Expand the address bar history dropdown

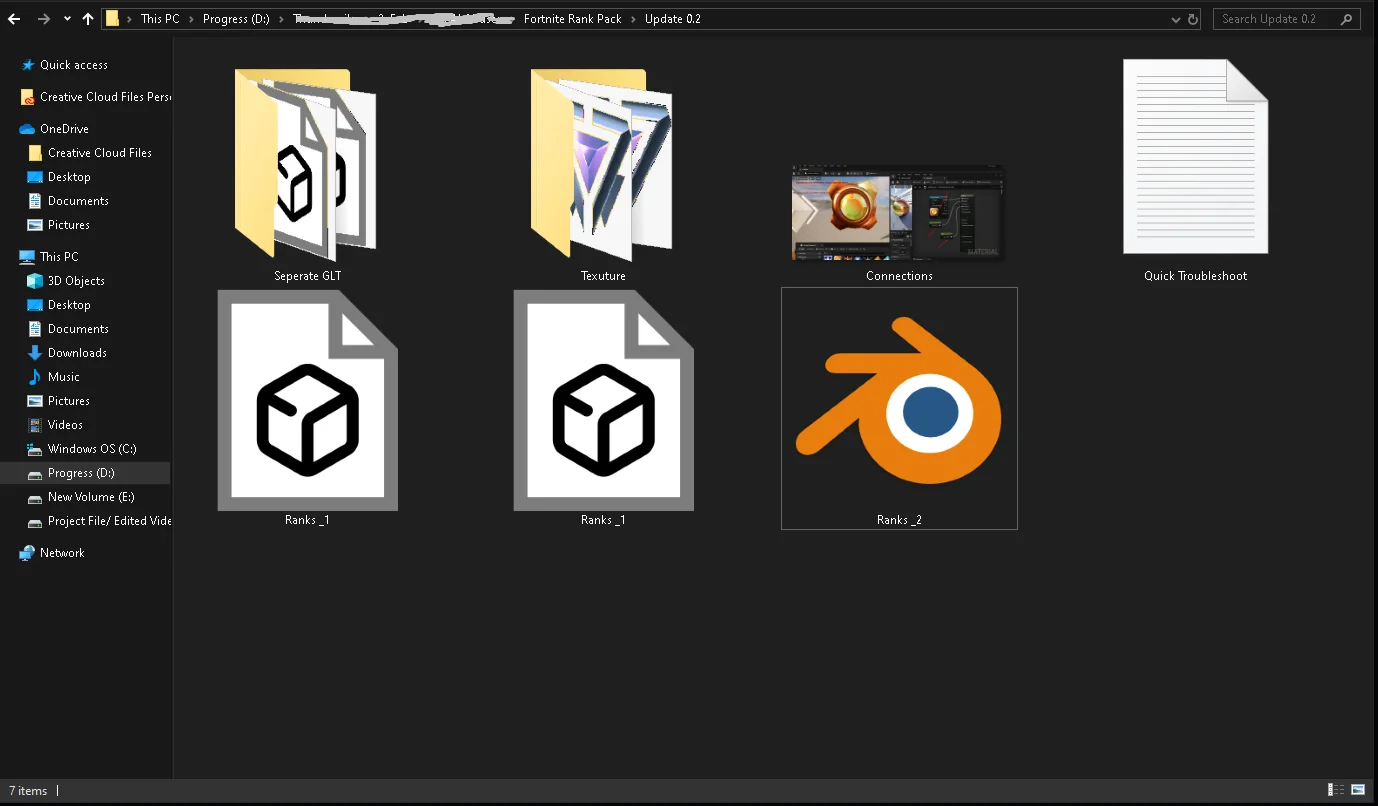tap(1175, 19)
